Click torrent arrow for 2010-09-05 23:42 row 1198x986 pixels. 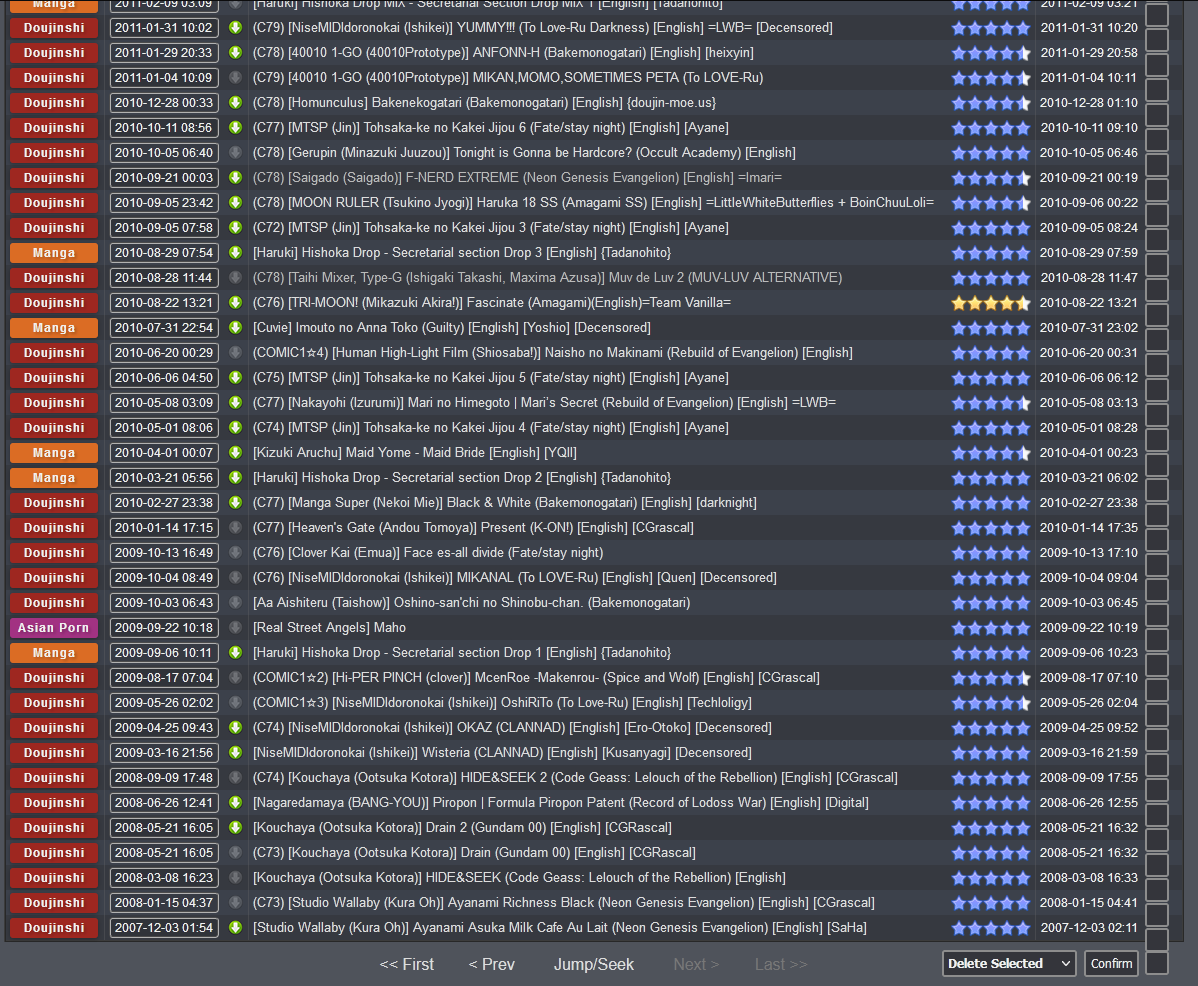235,202
